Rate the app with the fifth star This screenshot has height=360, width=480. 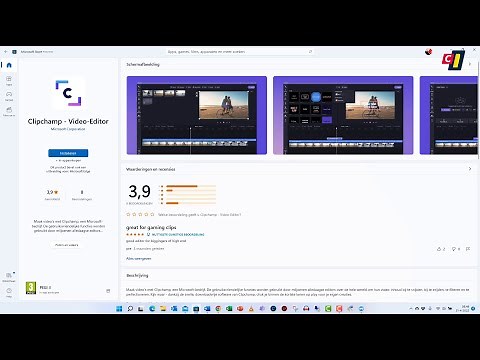click(x=152, y=214)
